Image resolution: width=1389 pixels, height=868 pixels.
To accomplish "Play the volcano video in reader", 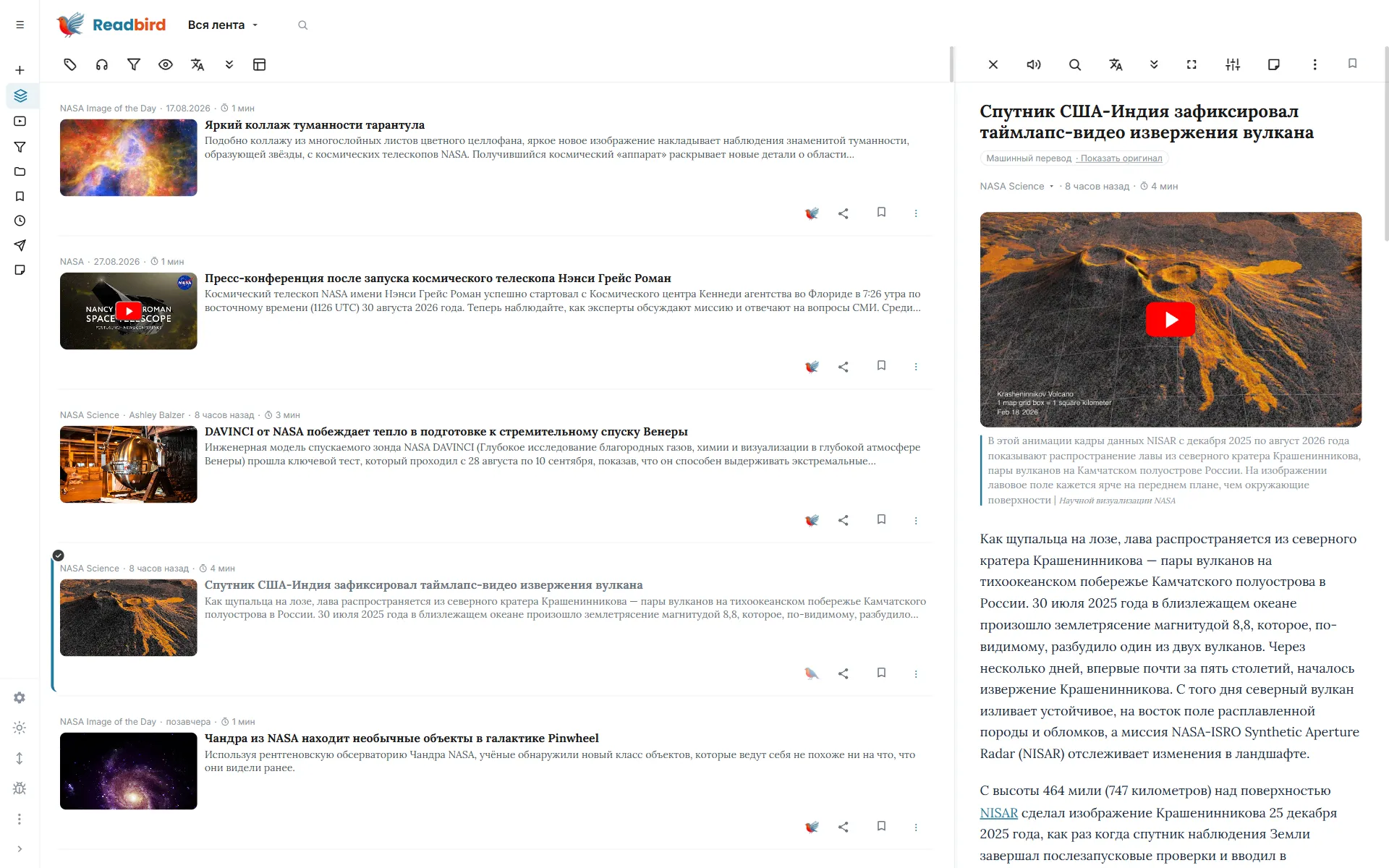I will click(1170, 319).
